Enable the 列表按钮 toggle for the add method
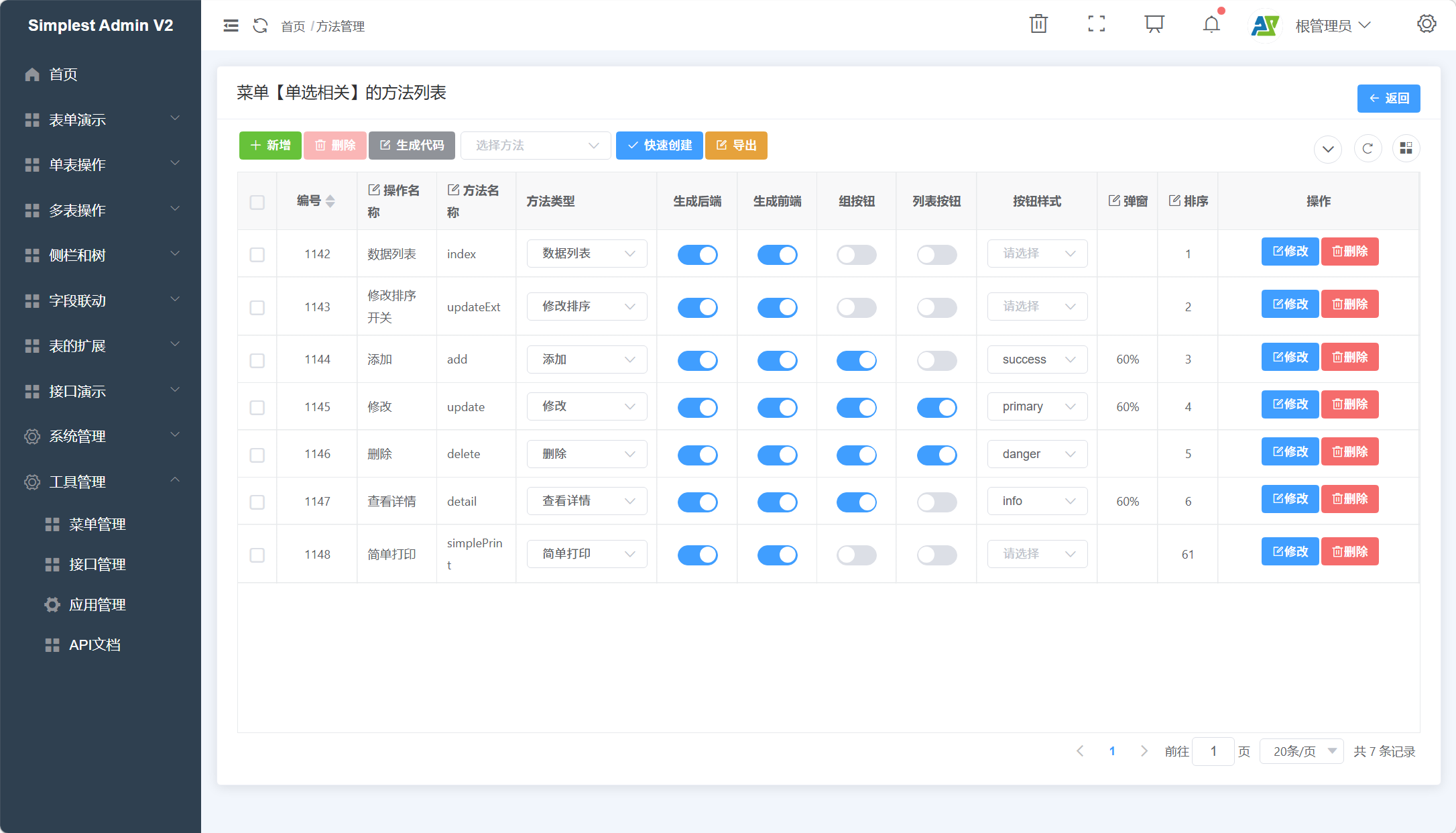1456x833 pixels. coord(936,359)
